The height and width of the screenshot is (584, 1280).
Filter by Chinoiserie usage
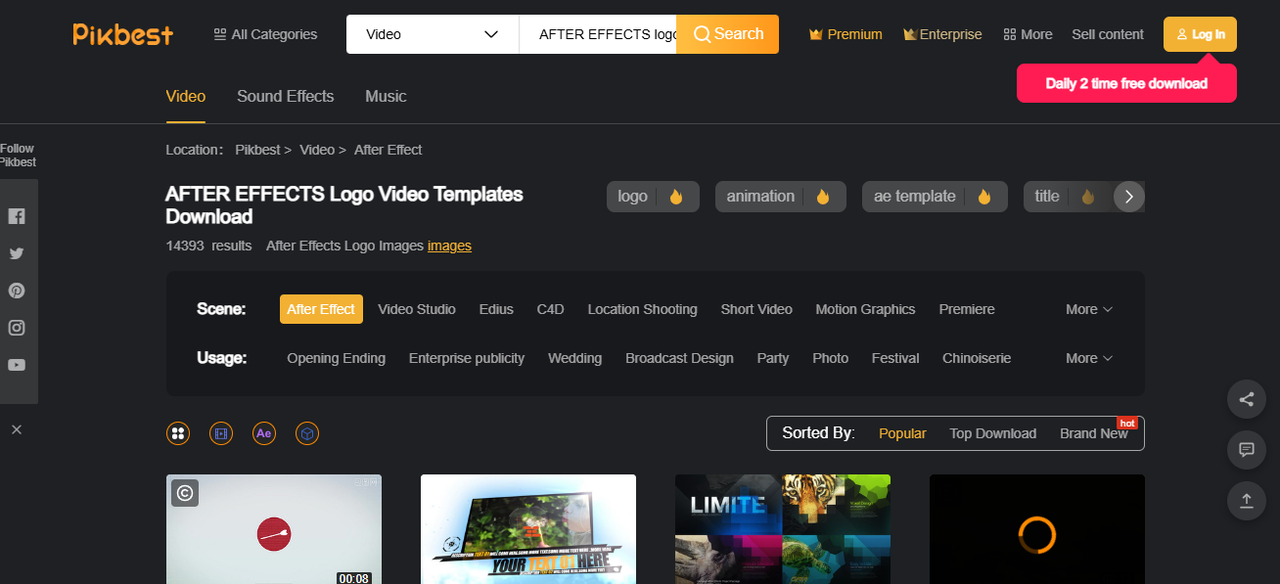pyautogui.click(x=977, y=358)
